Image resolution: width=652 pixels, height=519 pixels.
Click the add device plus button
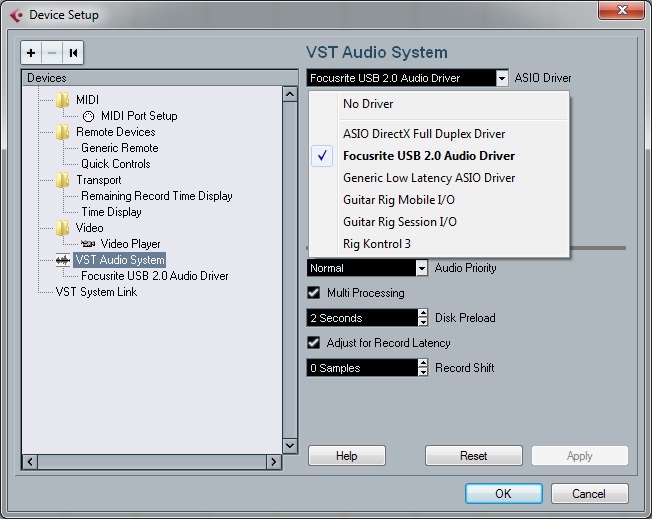click(31, 53)
